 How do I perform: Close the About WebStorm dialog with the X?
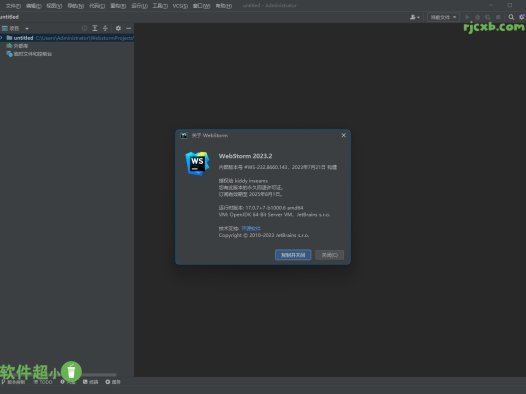click(x=344, y=135)
